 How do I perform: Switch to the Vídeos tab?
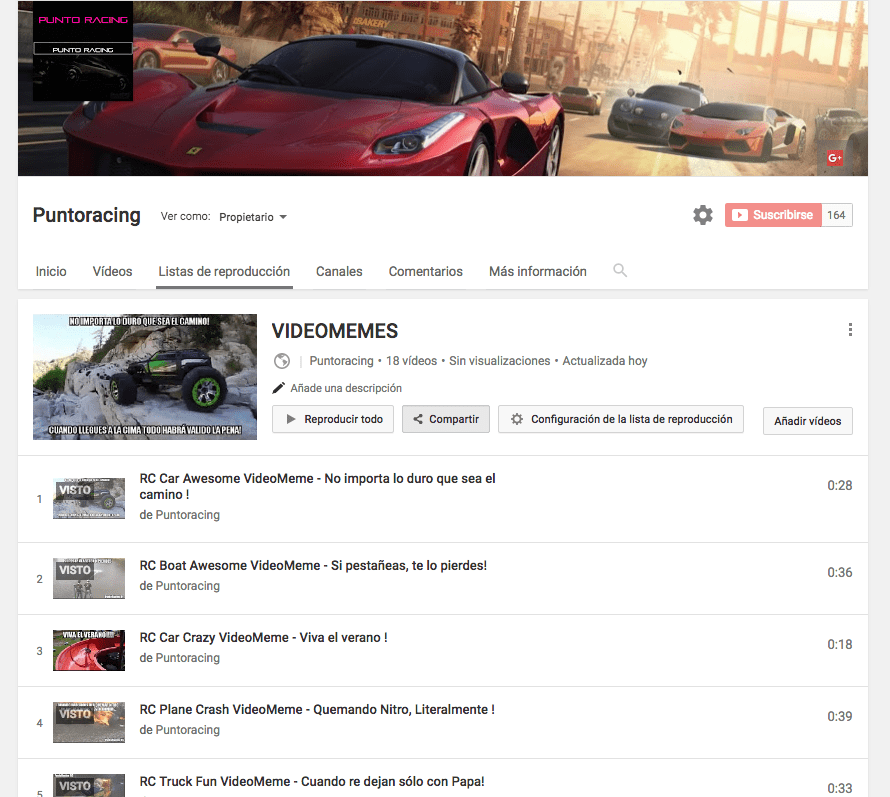coord(112,271)
